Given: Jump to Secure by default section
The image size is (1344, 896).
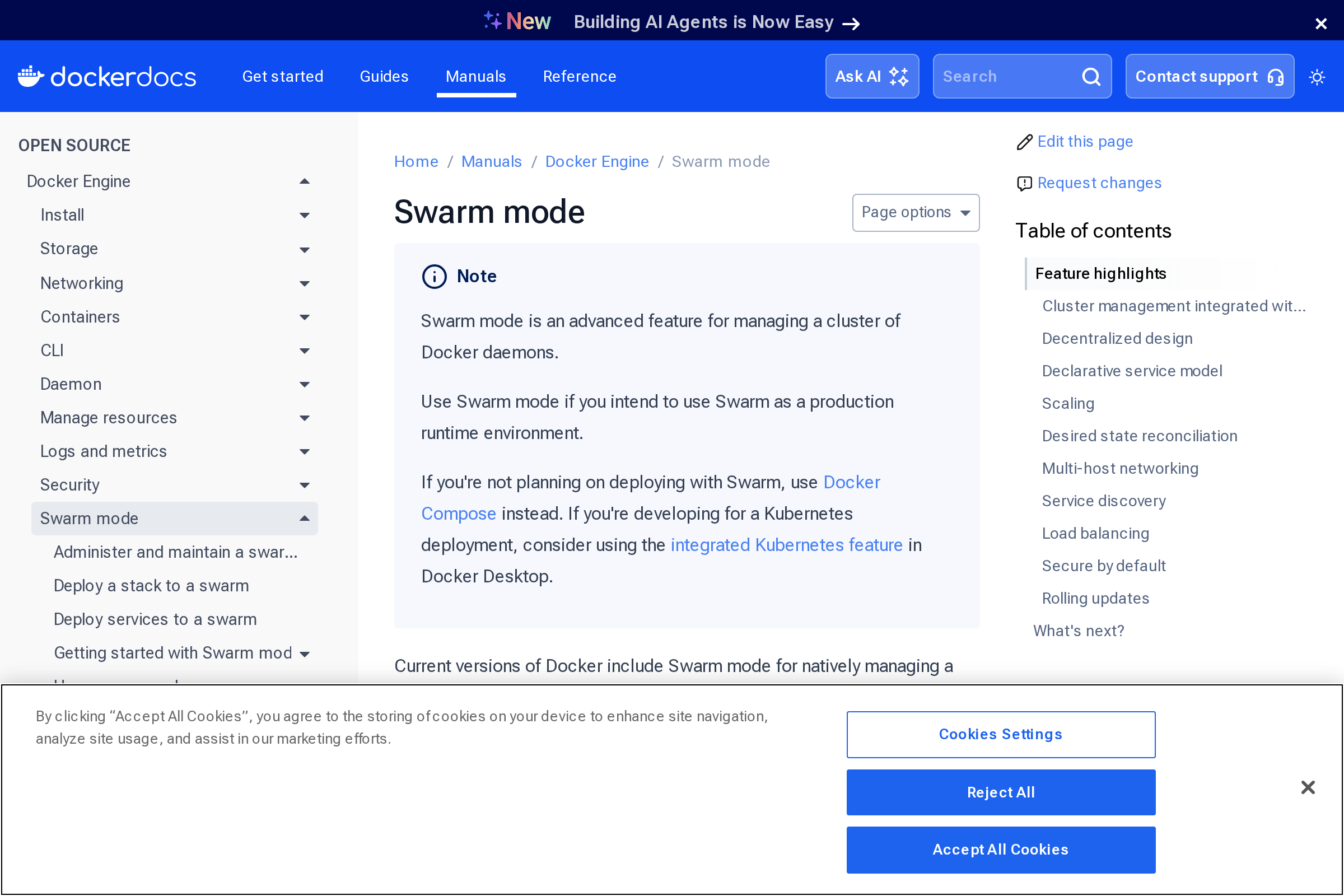Looking at the screenshot, I should [x=1103, y=567].
